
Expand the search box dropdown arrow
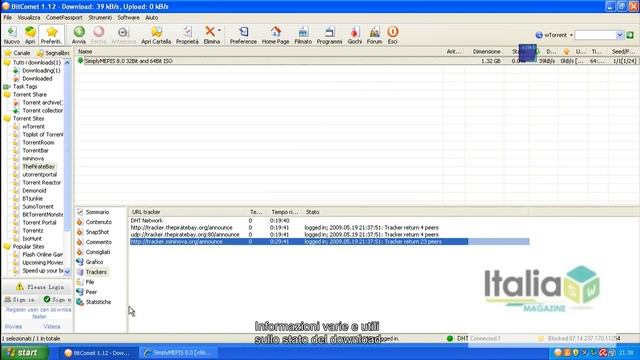[620, 35]
